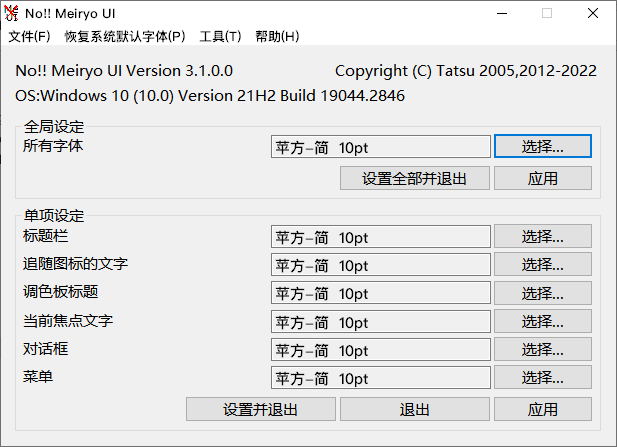Select font for 调色板标题 row
Image resolution: width=617 pixels, height=447 pixels.
(543, 293)
